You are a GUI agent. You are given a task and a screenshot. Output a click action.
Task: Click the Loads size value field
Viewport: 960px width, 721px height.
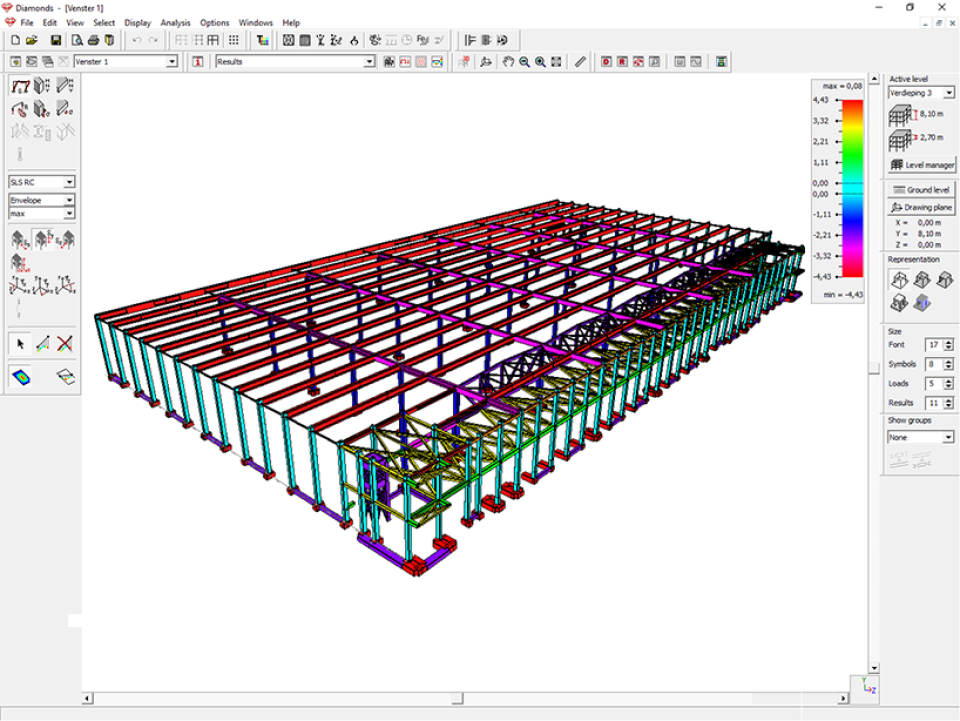(x=933, y=384)
